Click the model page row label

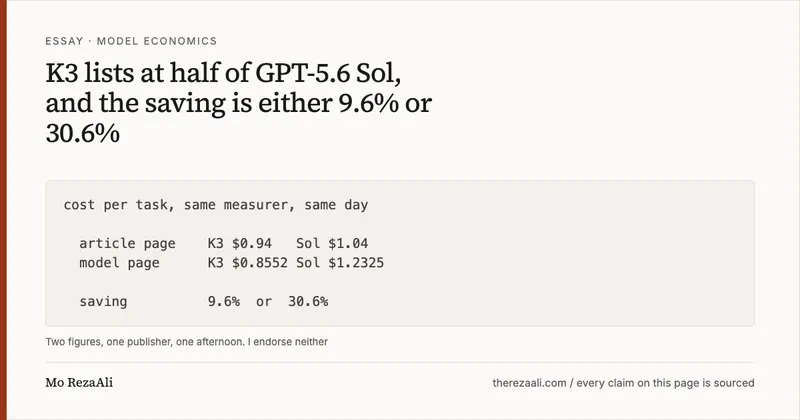119,263
